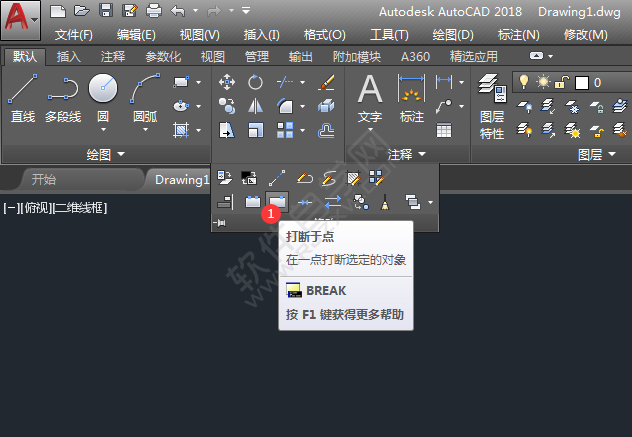
Task: Click the white layer color swatch
Action: tap(582, 81)
